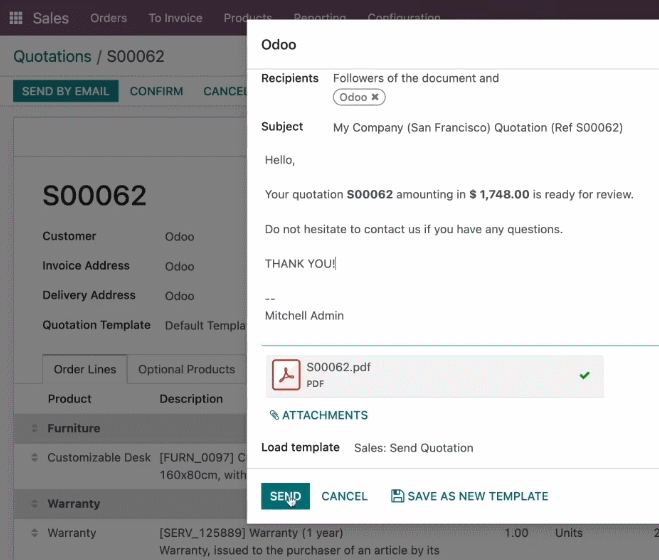
Task: Click Cancel on the quotation form
Action: tap(225, 91)
